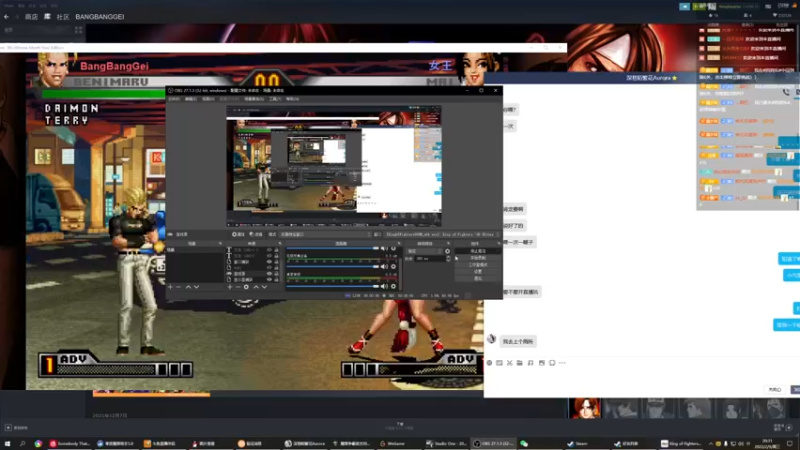800x450 pixels.
Task: Open the capture Mode dropdown in source toolbar
Action: (x=325, y=234)
